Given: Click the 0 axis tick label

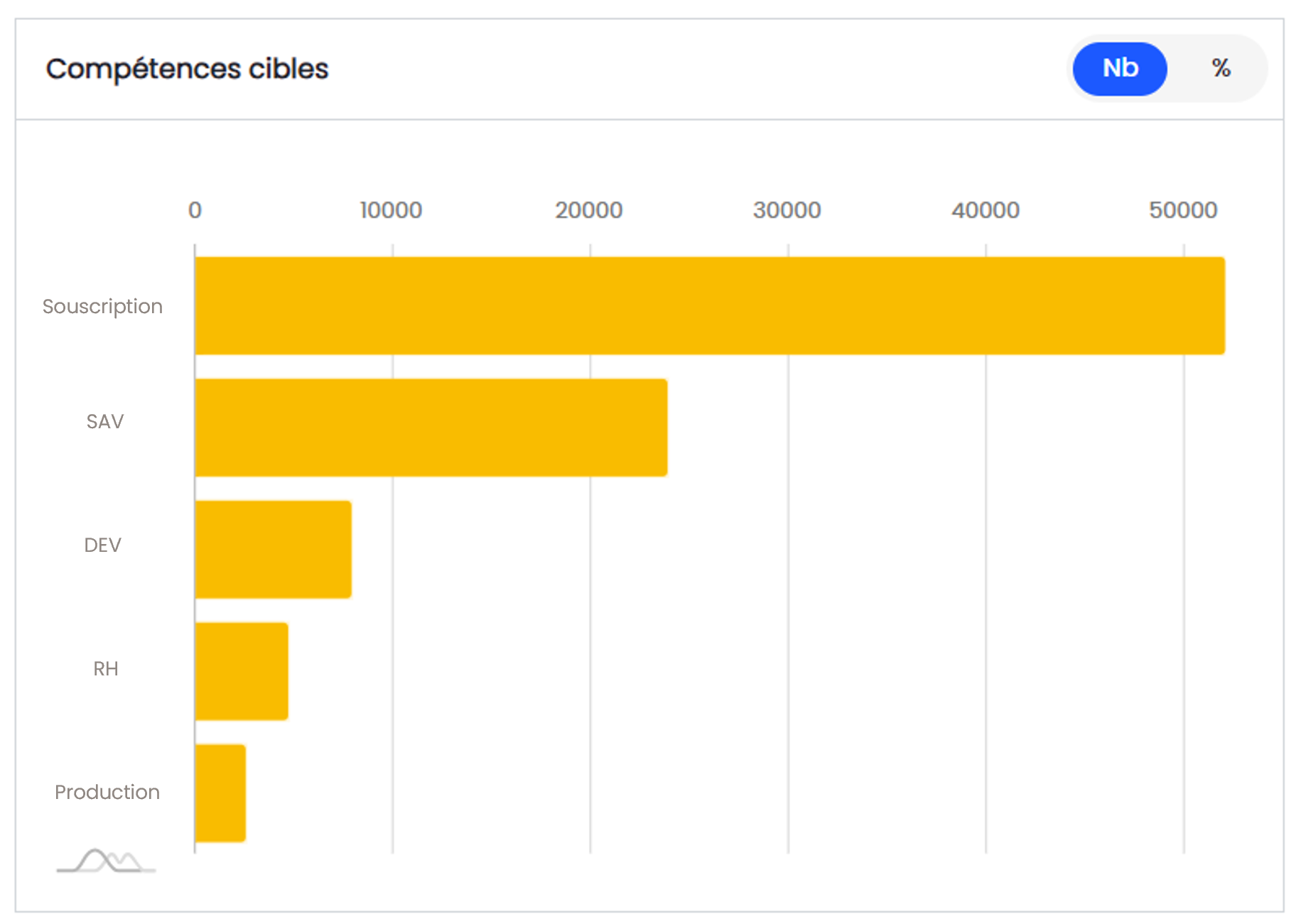Looking at the screenshot, I should point(195,210).
